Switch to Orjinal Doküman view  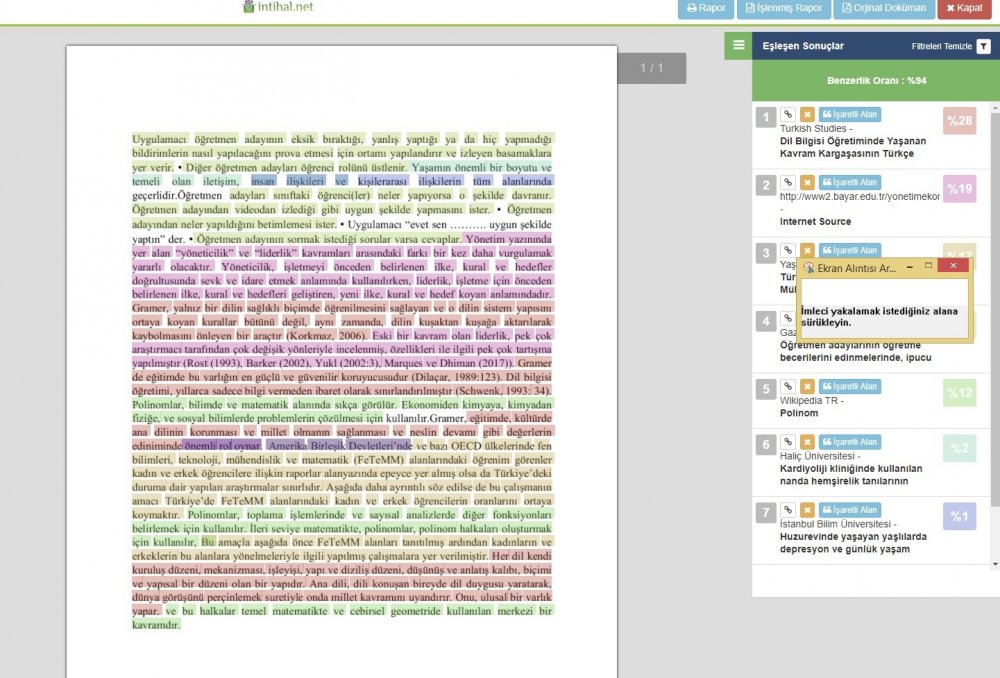pyautogui.click(x=883, y=8)
